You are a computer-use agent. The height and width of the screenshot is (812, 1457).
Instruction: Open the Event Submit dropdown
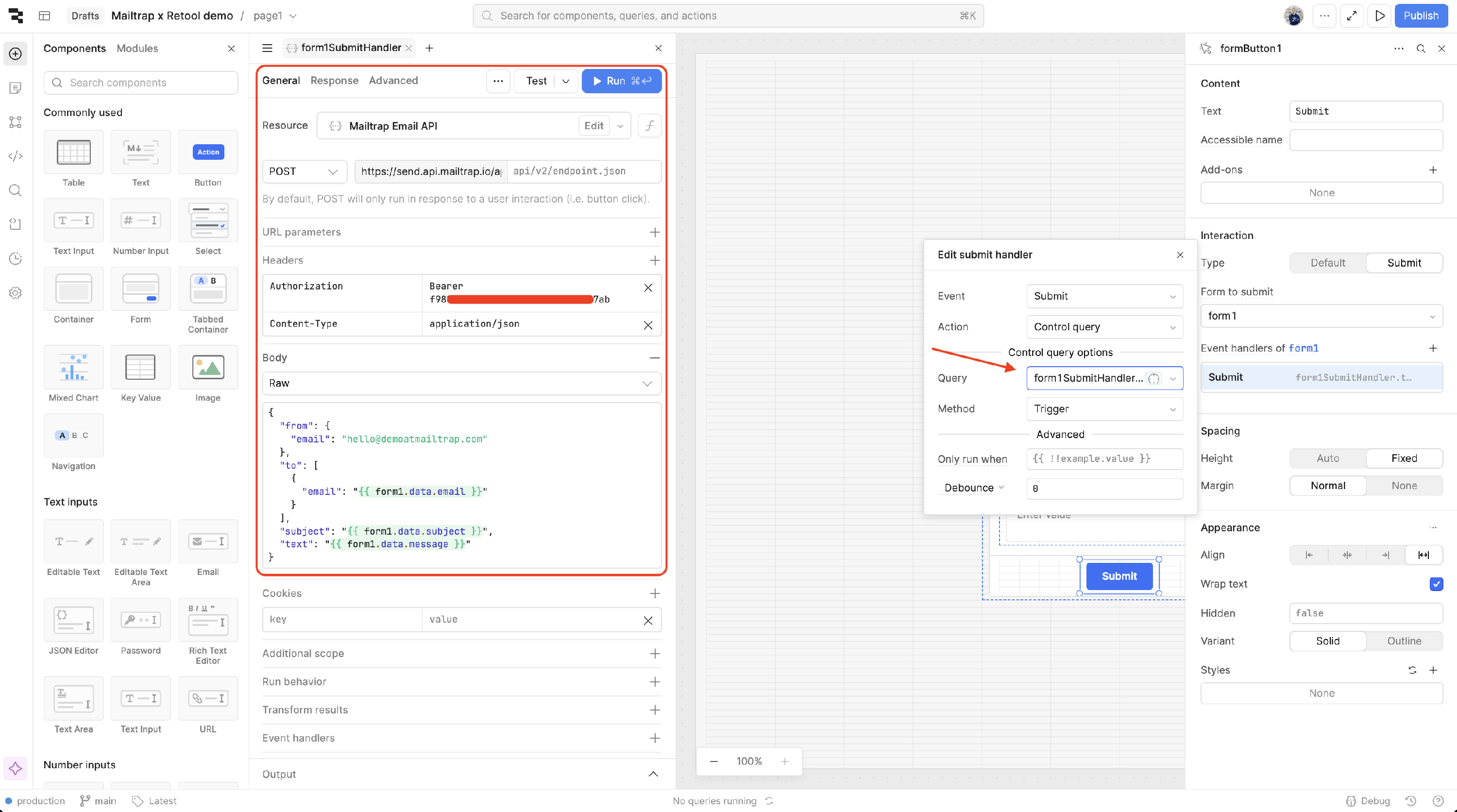pyautogui.click(x=1104, y=296)
